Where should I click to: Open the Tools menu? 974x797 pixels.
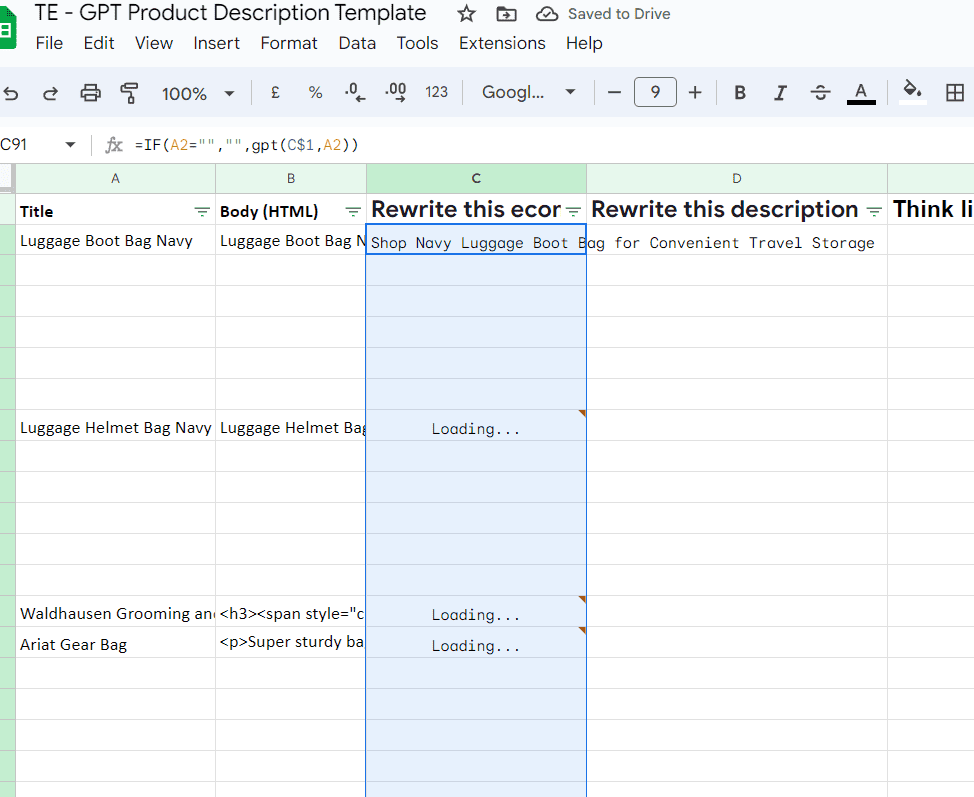click(x=417, y=43)
